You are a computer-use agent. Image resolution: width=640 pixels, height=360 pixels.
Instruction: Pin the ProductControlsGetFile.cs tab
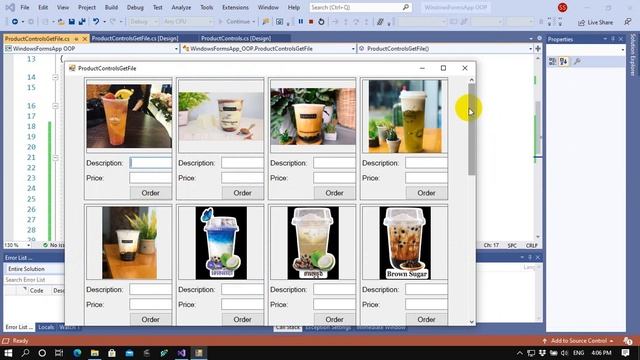[76, 39]
